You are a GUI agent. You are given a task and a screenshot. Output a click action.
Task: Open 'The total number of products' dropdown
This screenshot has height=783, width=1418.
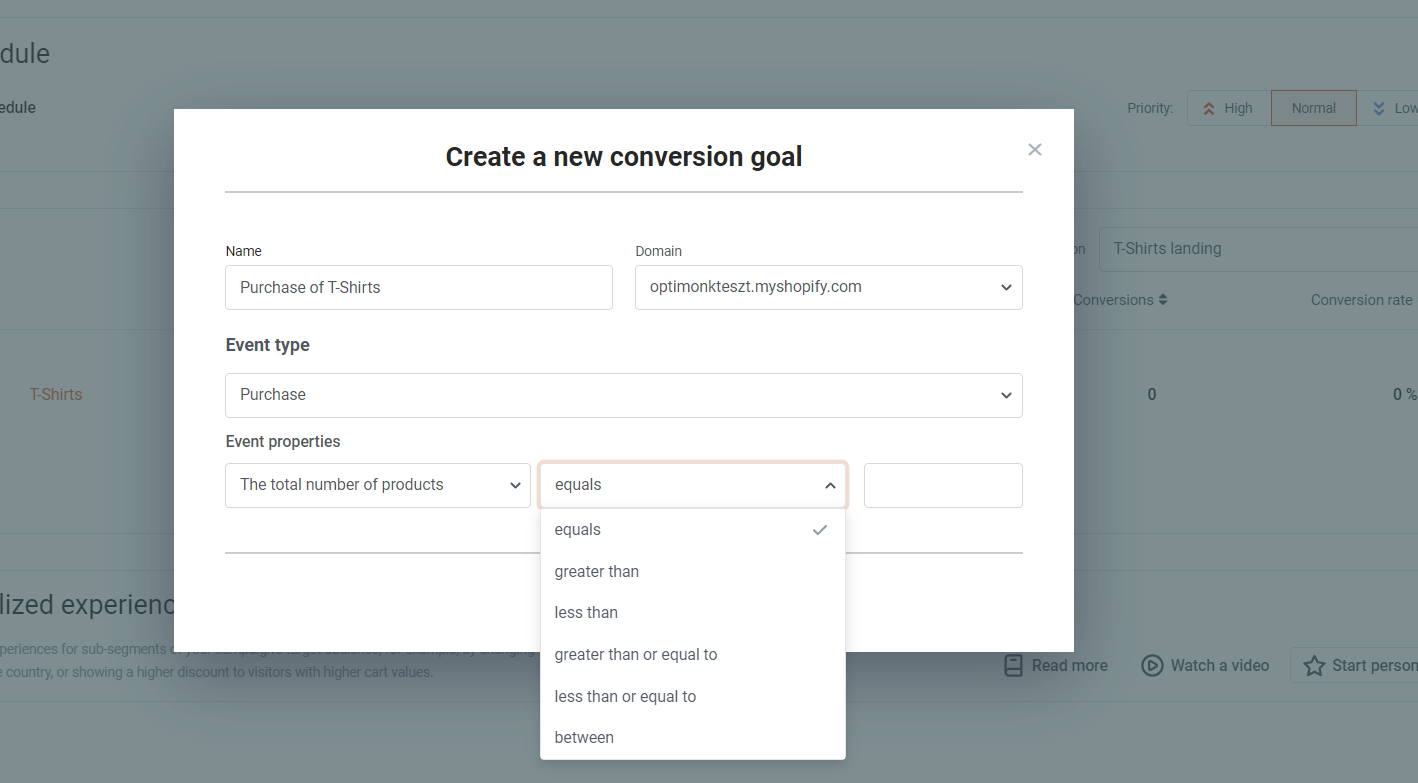coord(378,485)
